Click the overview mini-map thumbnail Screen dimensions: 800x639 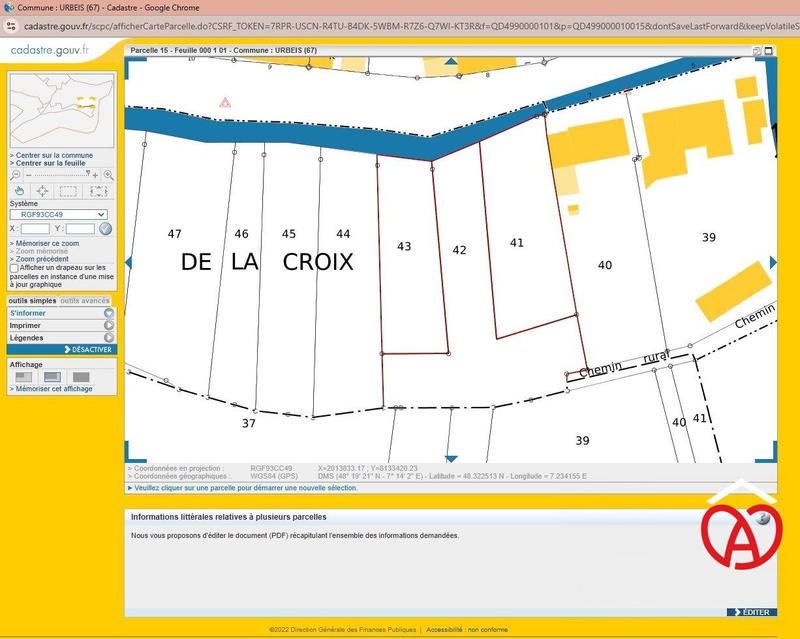coord(60,110)
